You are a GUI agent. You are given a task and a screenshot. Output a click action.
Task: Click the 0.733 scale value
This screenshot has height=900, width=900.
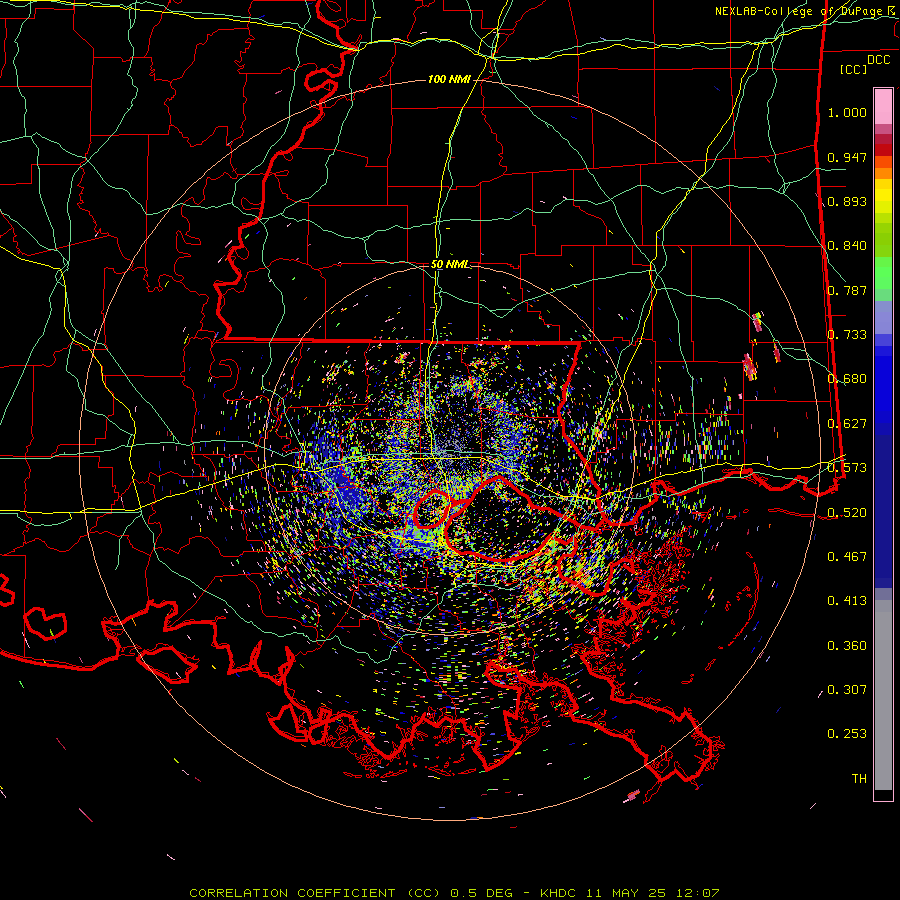[x=847, y=335]
